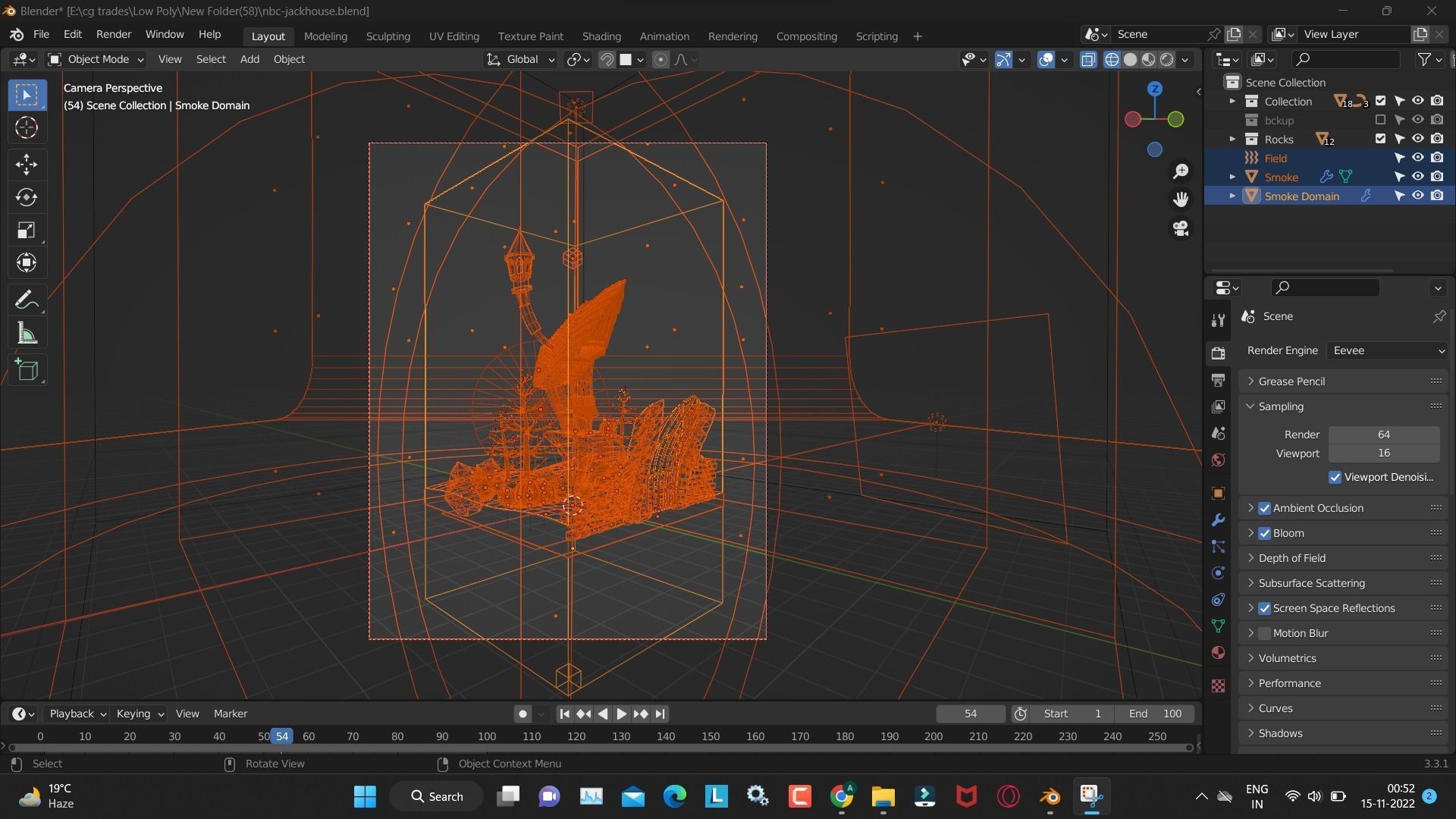Disable the Bloom checkbox
1456x819 pixels.
1264,533
